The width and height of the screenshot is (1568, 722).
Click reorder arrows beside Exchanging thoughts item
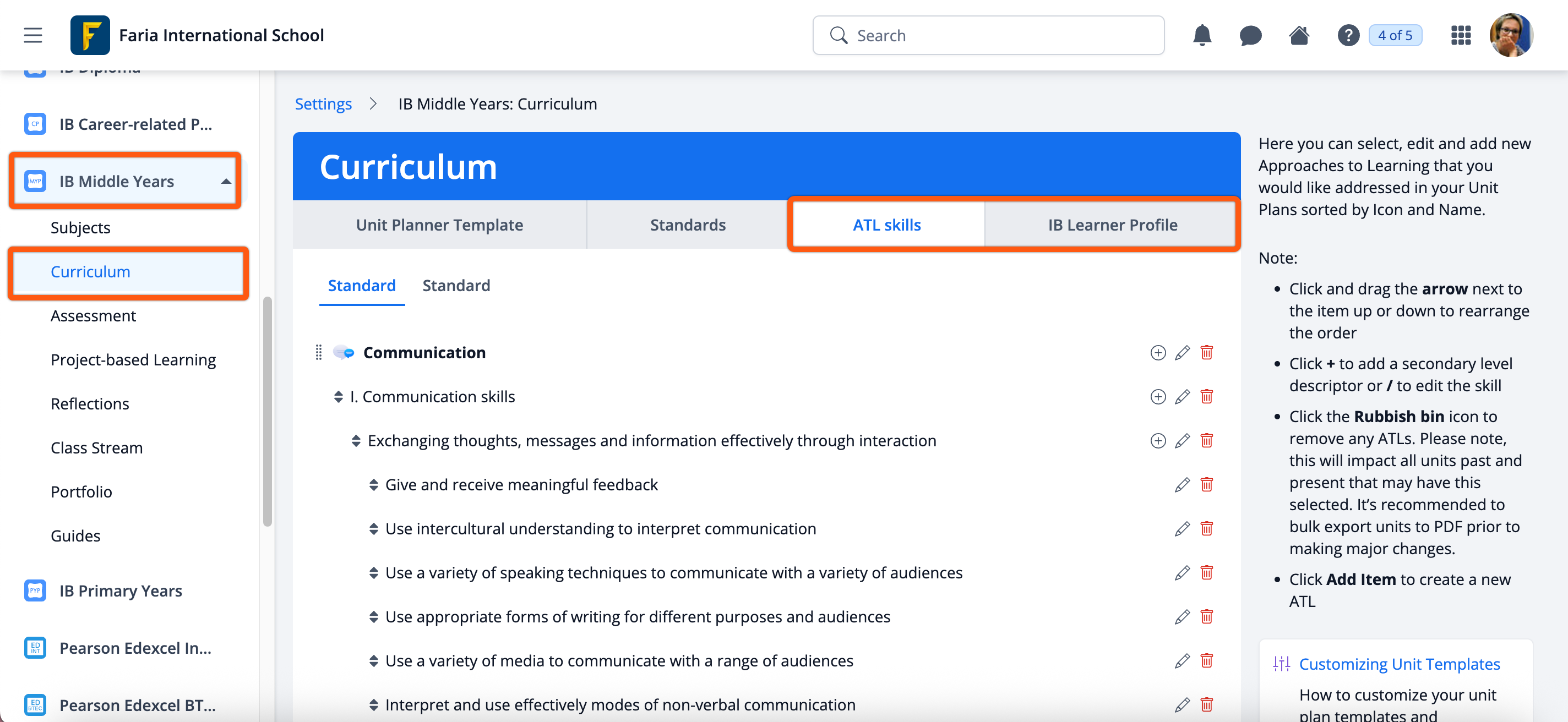[x=356, y=440]
